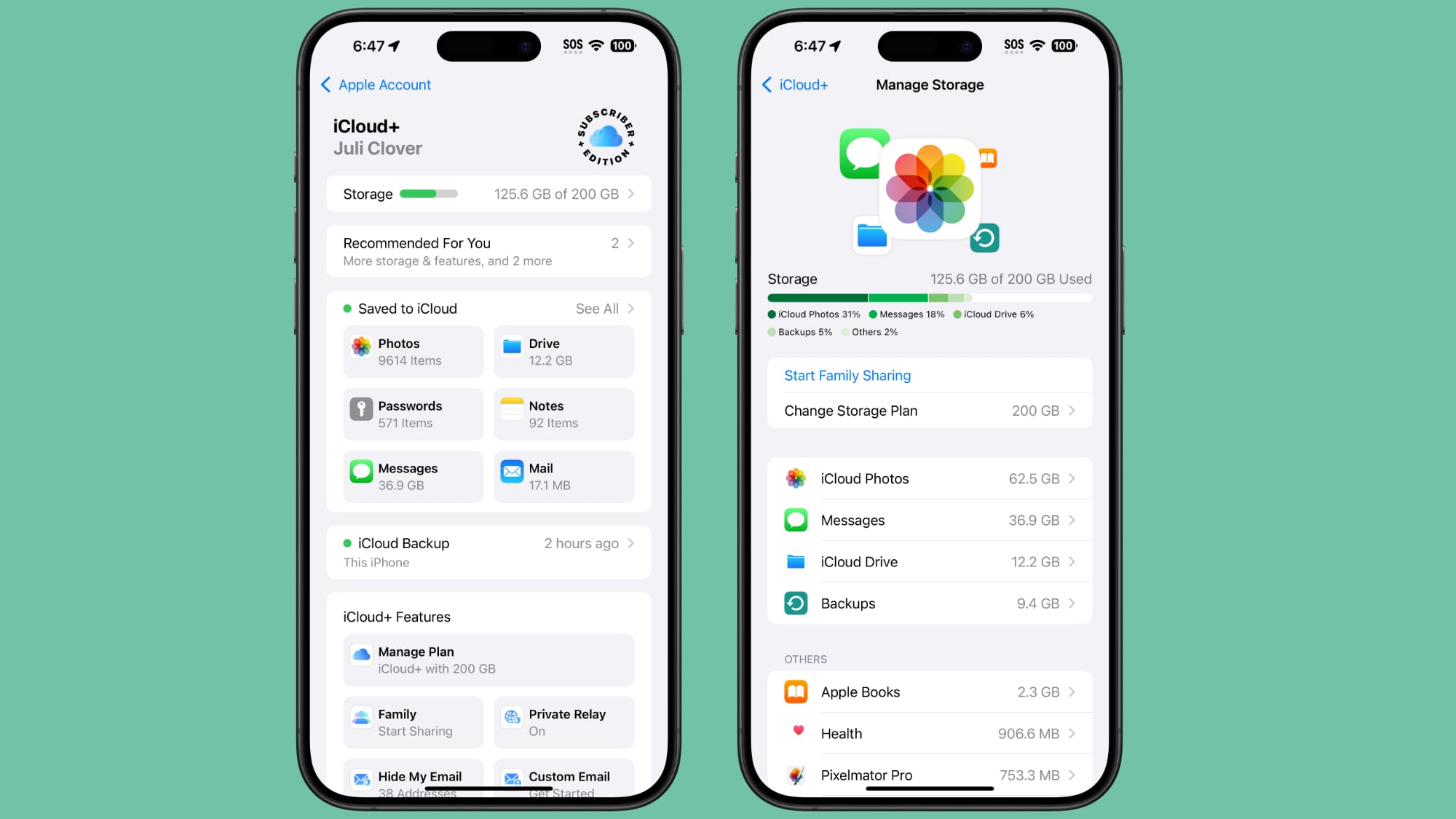Expand Recommended For You section
1456x819 pixels.
[x=629, y=250]
